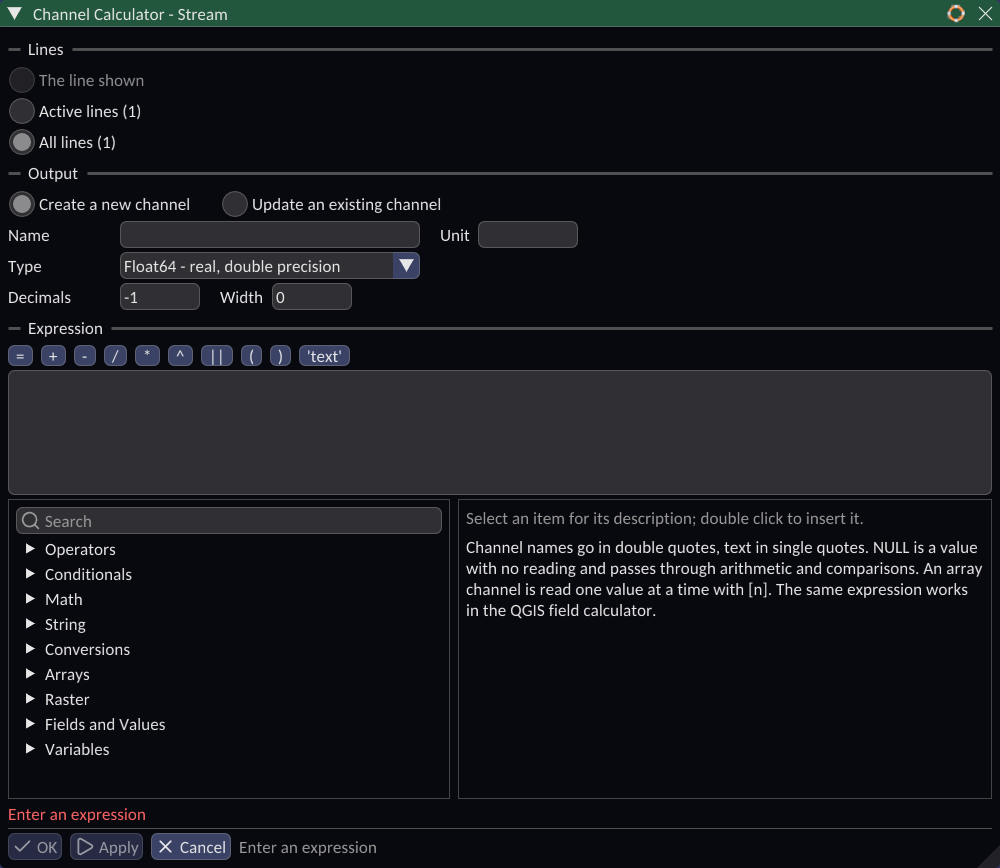The image size is (1000, 868).
Task: Insert a closing parenthesis
Action: click(281, 356)
